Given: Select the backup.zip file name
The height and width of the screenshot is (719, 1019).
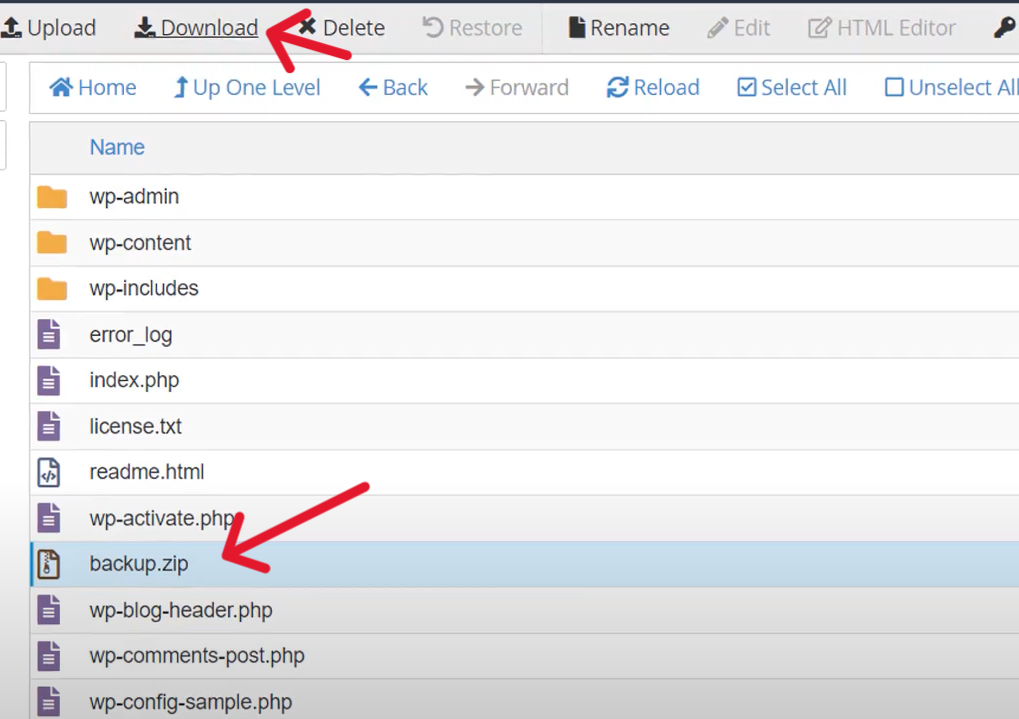Looking at the screenshot, I should click(138, 564).
